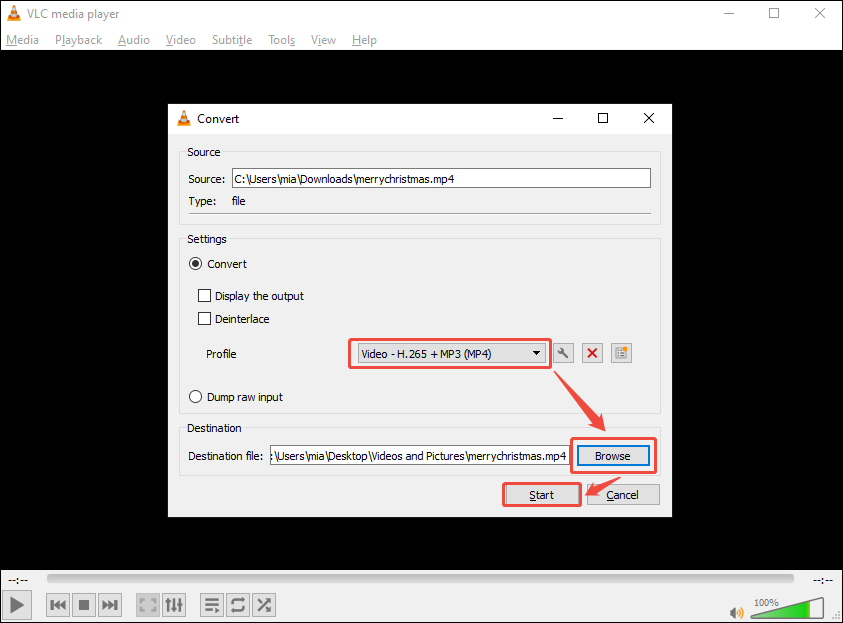Show extended settings equalizer icon
Image resolution: width=843 pixels, height=623 pixels.
click(174, 605)
